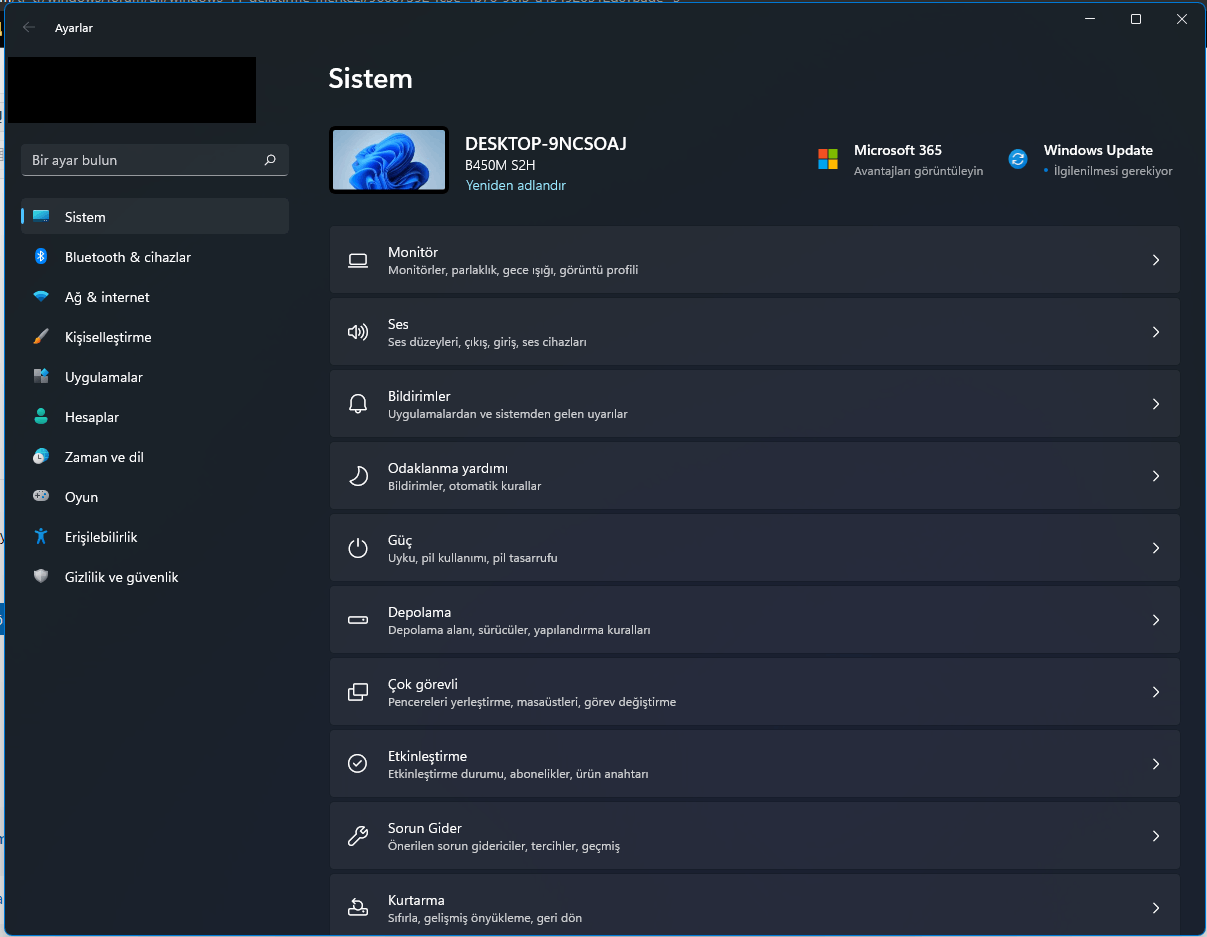Focus the Bir ayar bulun search field
1207x937 pixels.
pos(155,160)
